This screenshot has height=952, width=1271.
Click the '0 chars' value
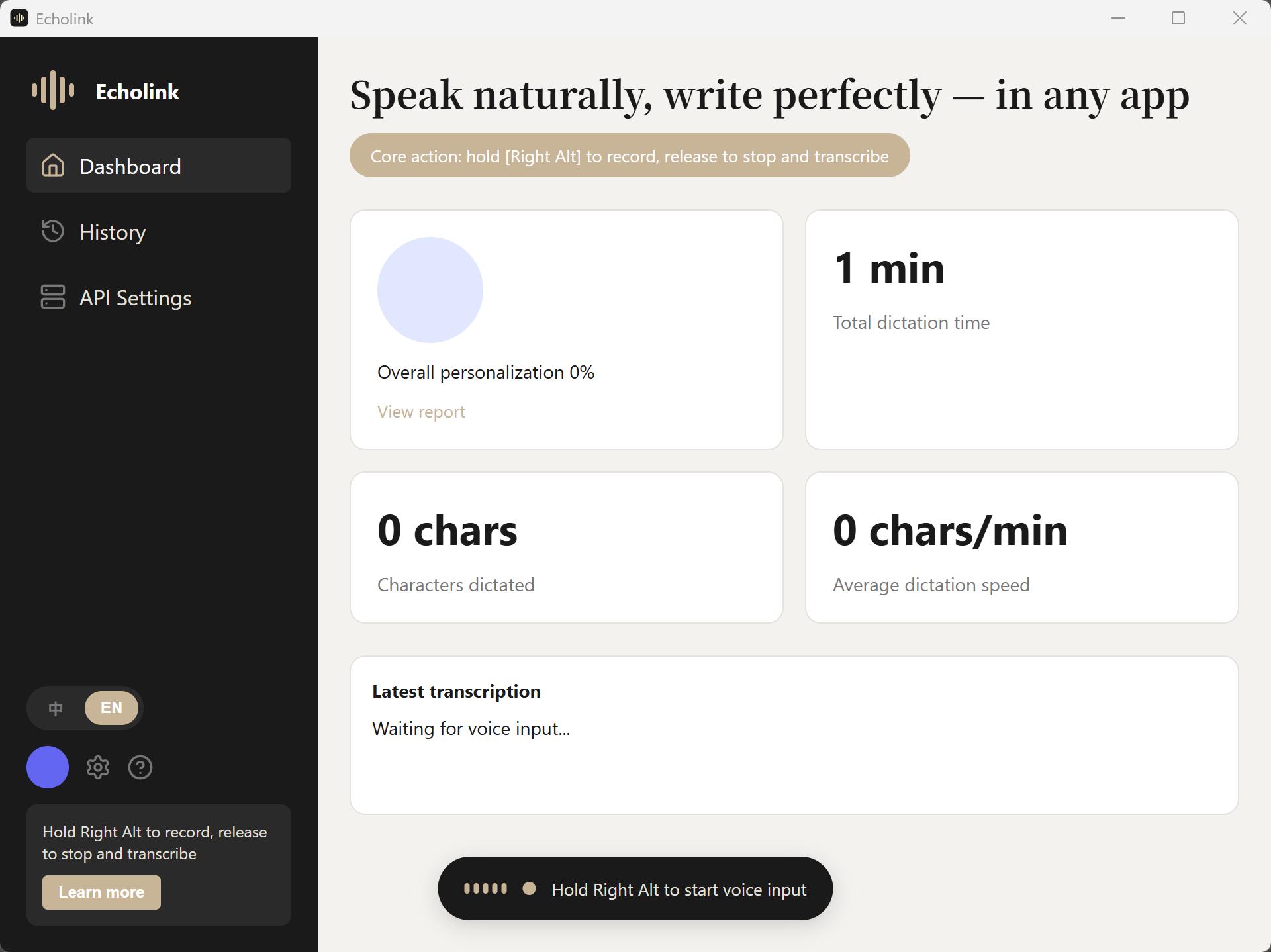pos(447,530)
